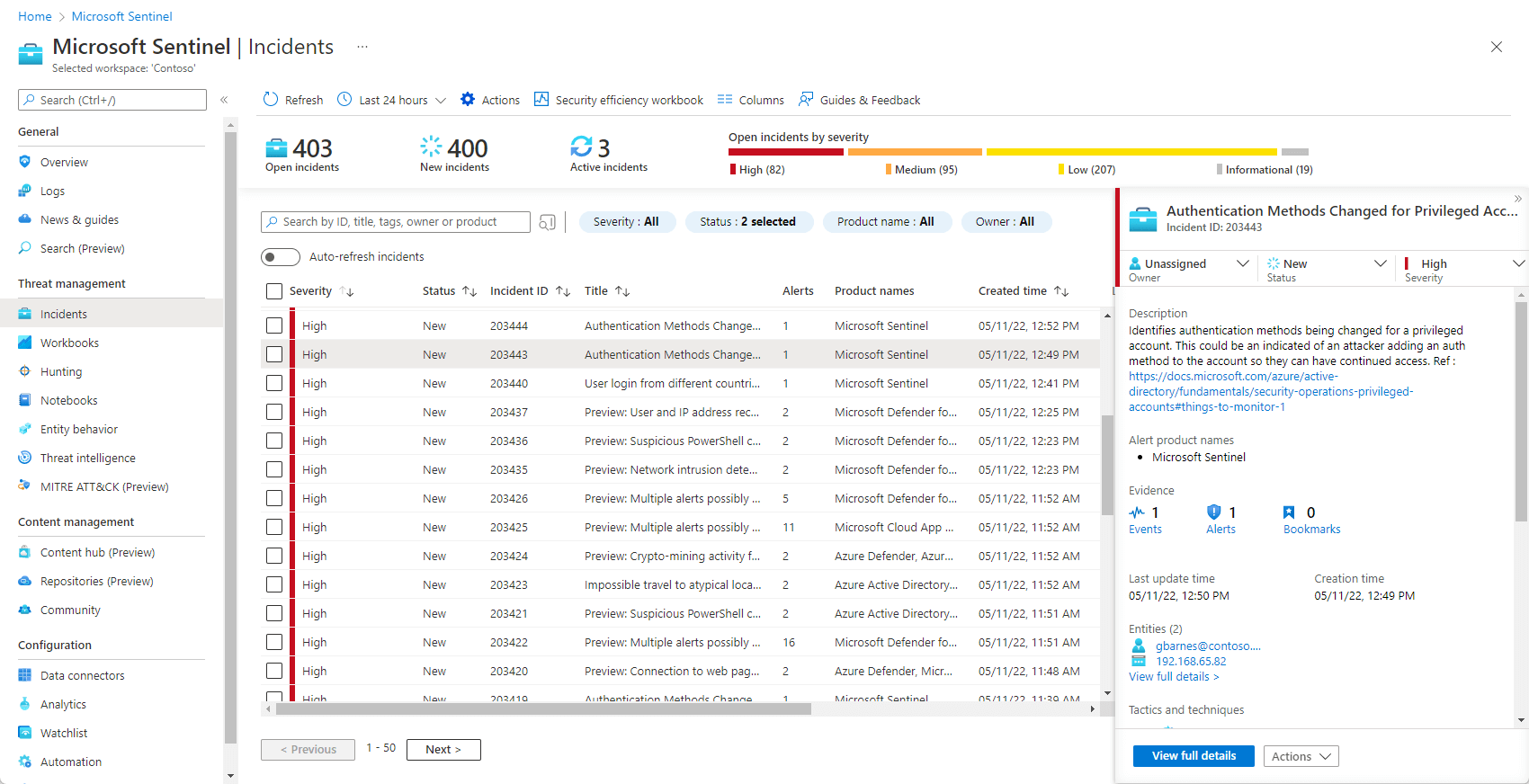Open Data connectors in the sidebar
This screenshot has height=784, width=1529.
click(x=83, y=675)
